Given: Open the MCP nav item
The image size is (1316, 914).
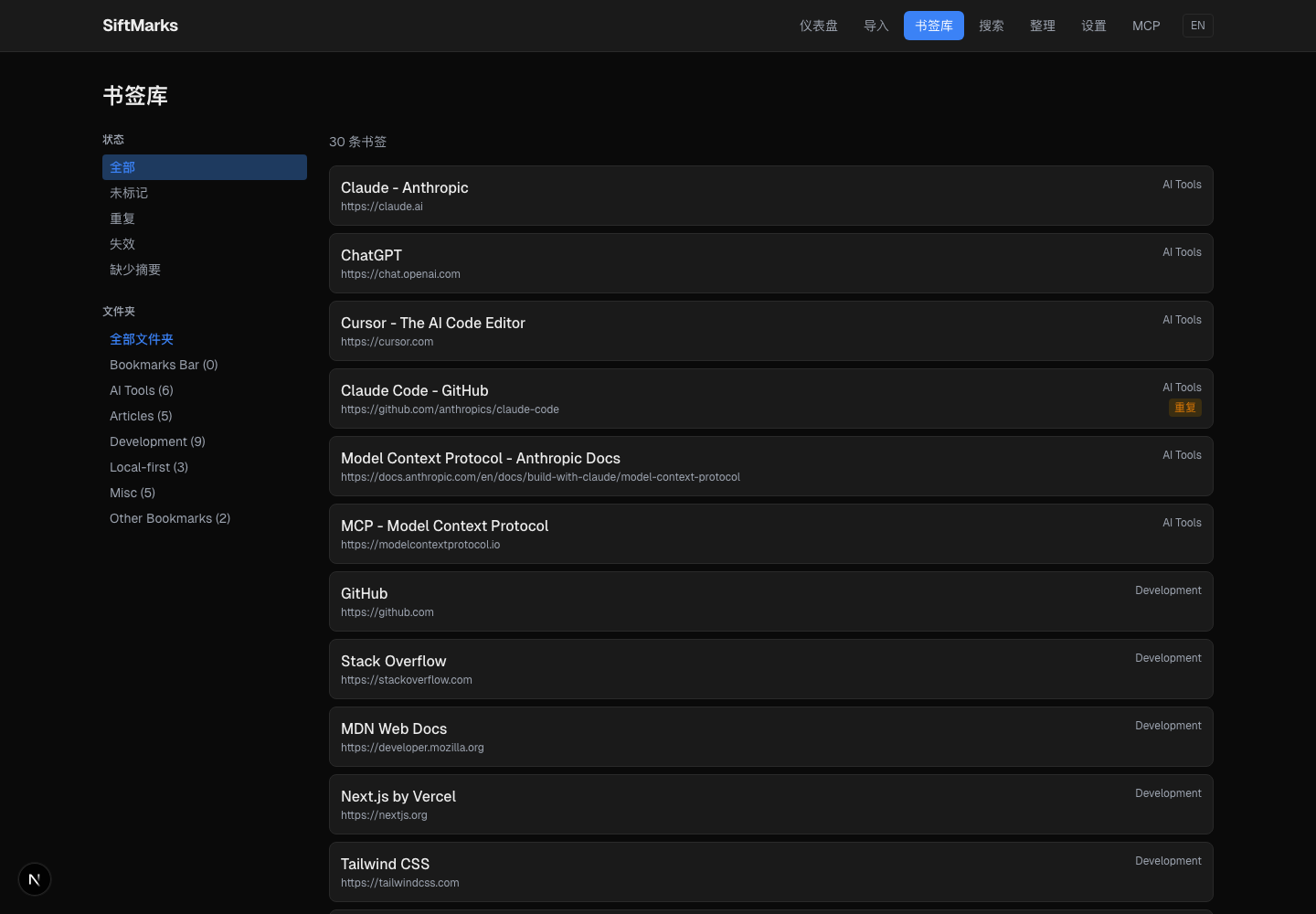Looking at the screenshot, I should pyautogui.click(x=1146, y=26).
